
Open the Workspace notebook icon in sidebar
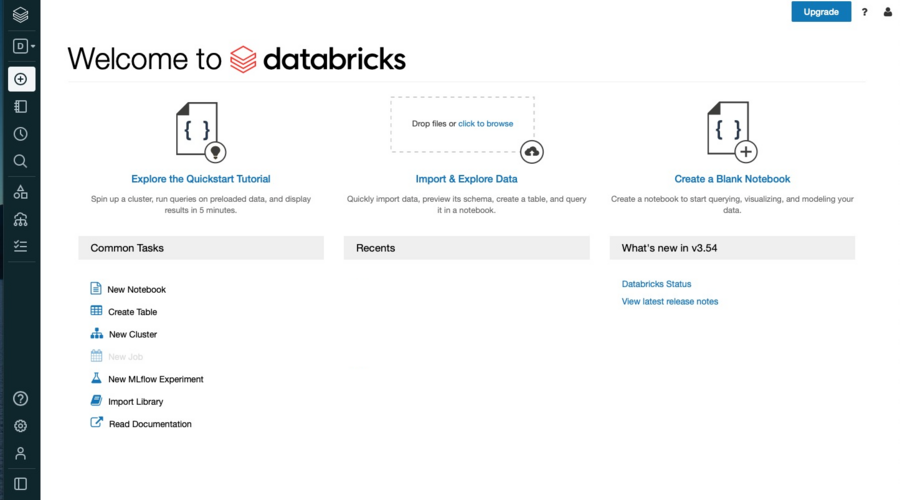tap(21, 107)
